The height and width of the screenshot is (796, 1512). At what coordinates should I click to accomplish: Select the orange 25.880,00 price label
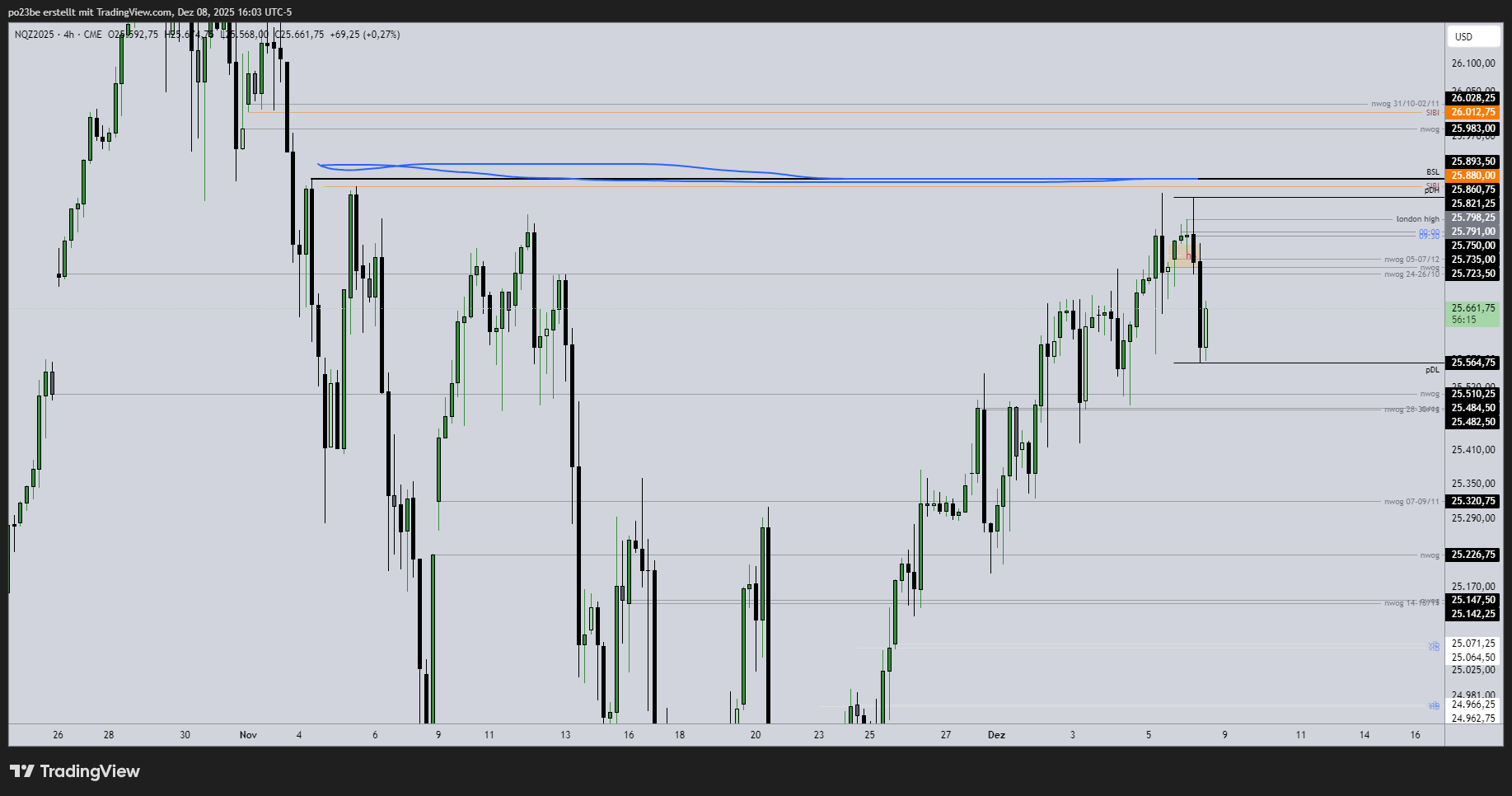coord(1473,176)
